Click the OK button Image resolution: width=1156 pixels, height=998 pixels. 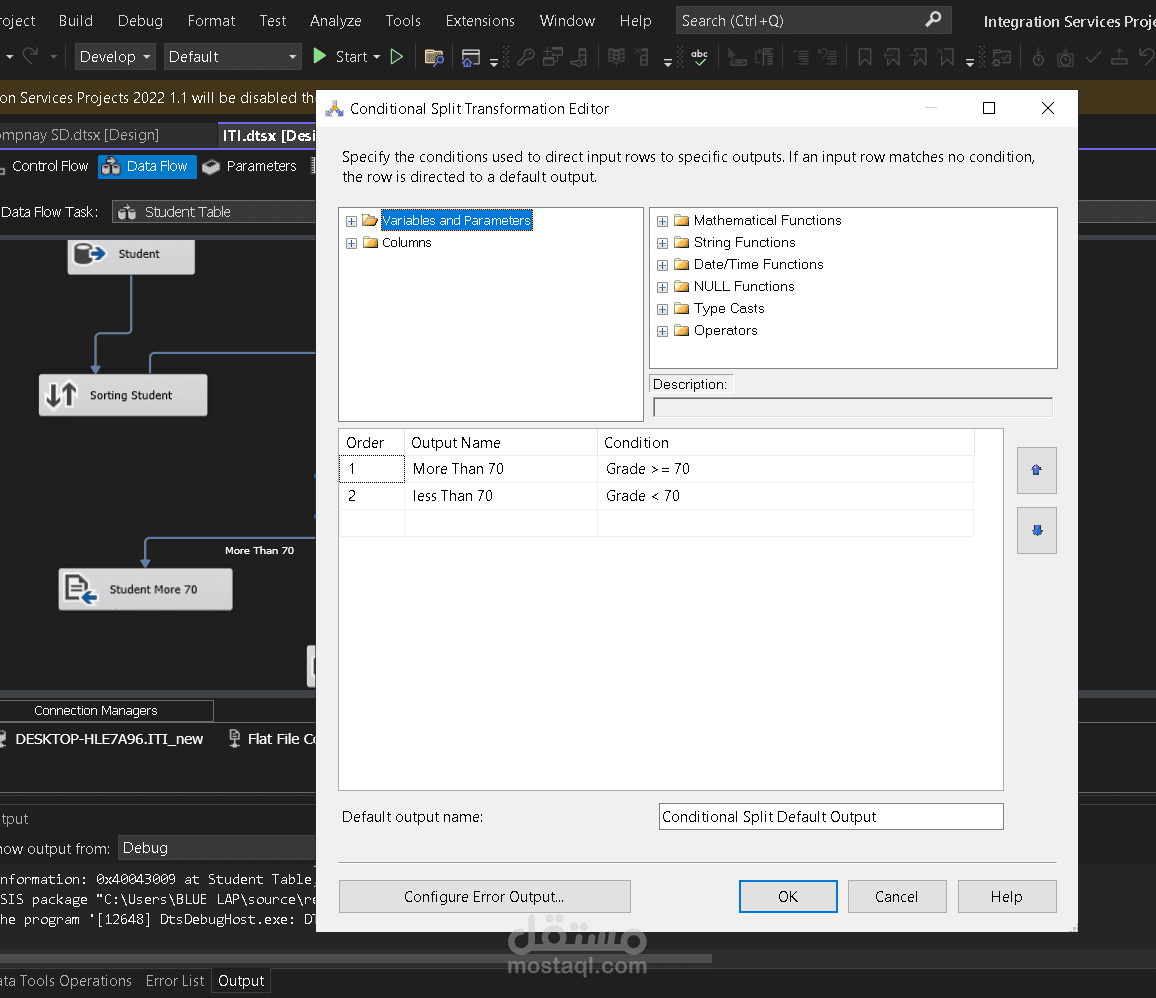point(788,896)
